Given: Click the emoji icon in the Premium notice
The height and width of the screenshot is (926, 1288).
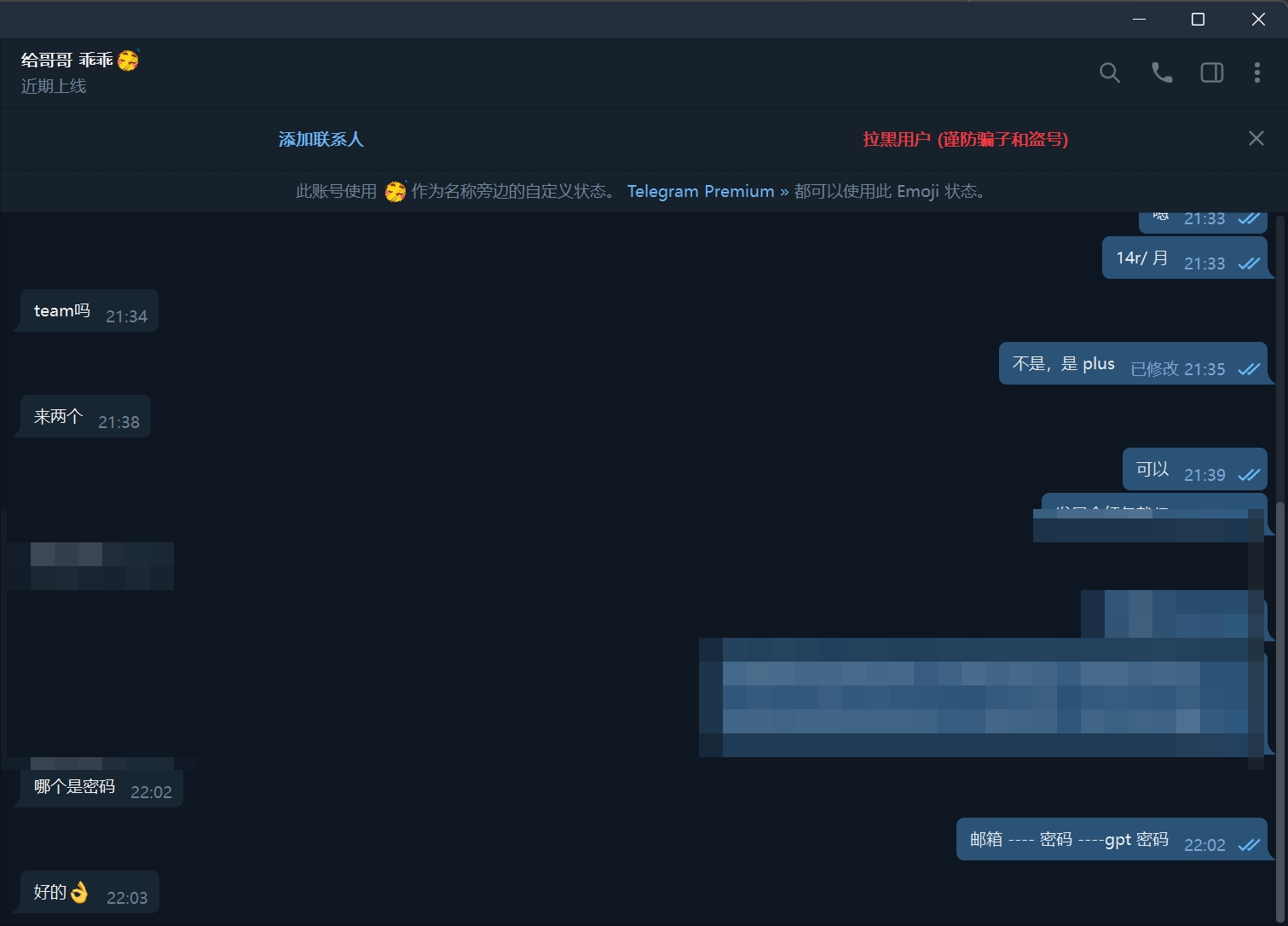Looking at the screenshot, I should [x=395, y=192].
